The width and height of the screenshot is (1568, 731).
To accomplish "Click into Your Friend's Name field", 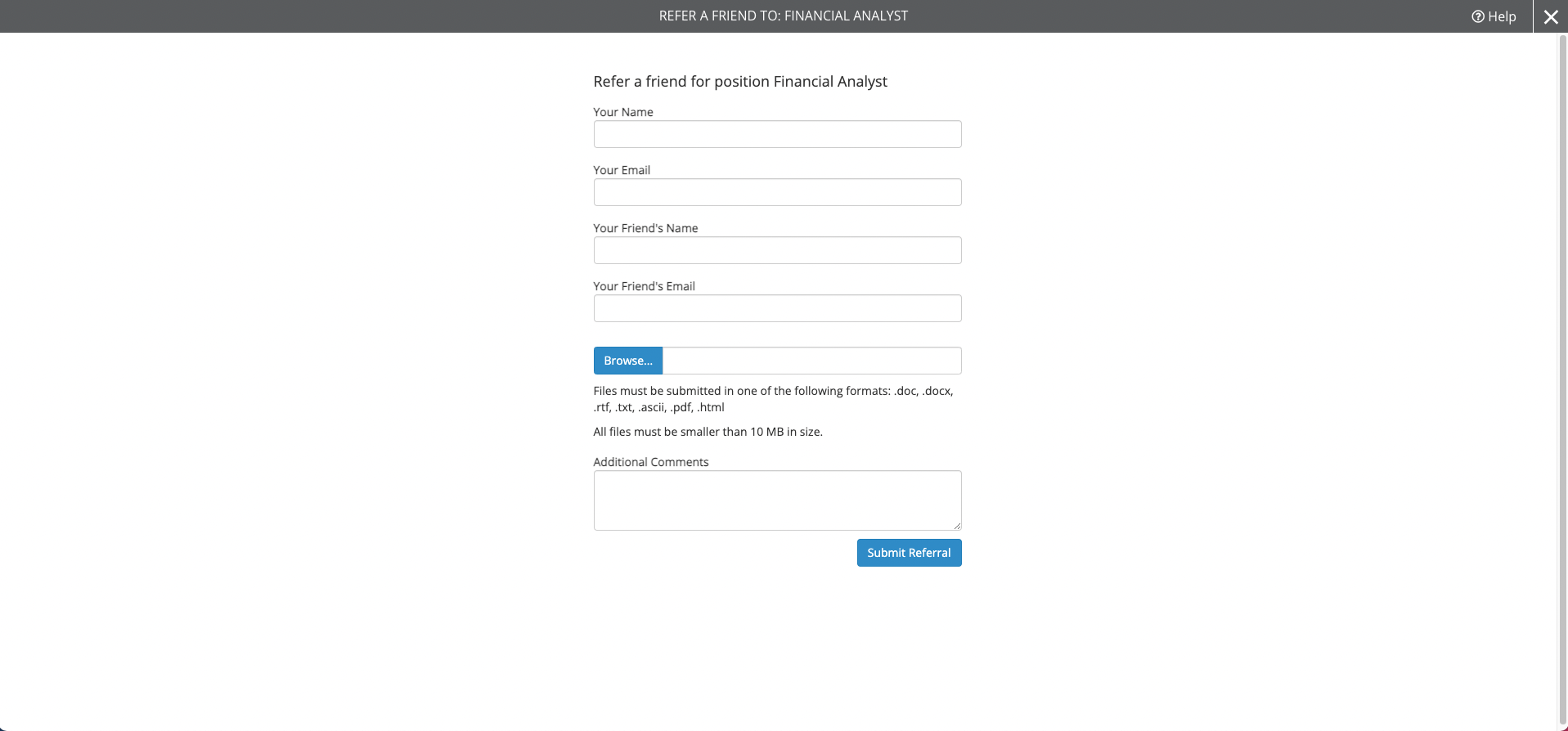I will coord(777,250).
